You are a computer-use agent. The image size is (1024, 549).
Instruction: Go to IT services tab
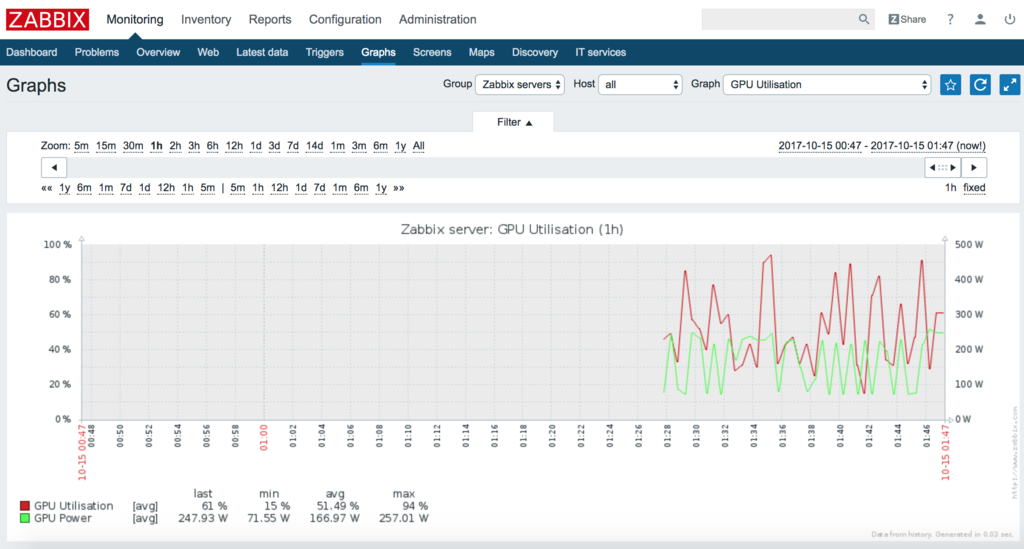(600, 52)
